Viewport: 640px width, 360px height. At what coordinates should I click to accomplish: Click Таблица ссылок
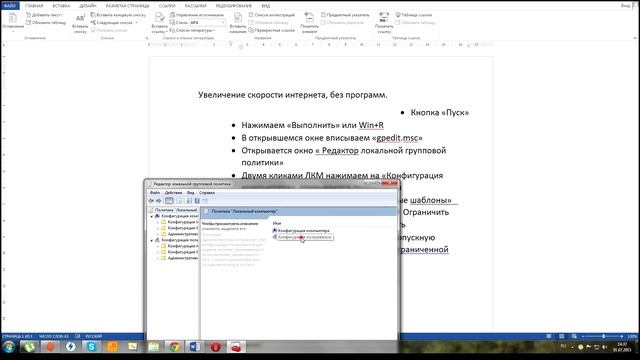click(413, 15)
